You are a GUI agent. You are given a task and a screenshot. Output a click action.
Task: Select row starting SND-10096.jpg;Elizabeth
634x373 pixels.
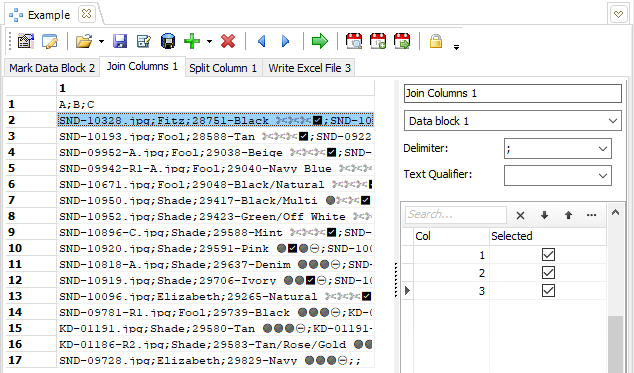click(x=216, y=296)
